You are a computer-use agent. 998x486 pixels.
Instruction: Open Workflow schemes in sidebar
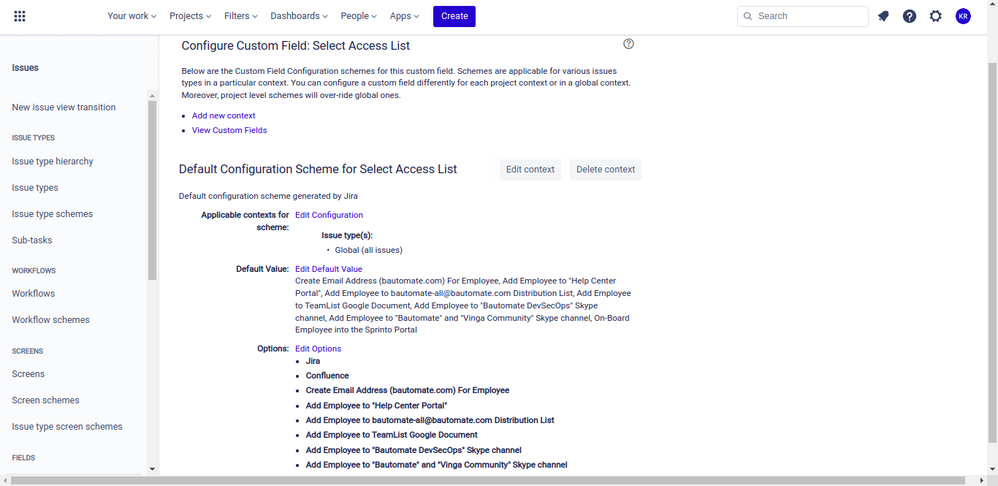point(50,320)
